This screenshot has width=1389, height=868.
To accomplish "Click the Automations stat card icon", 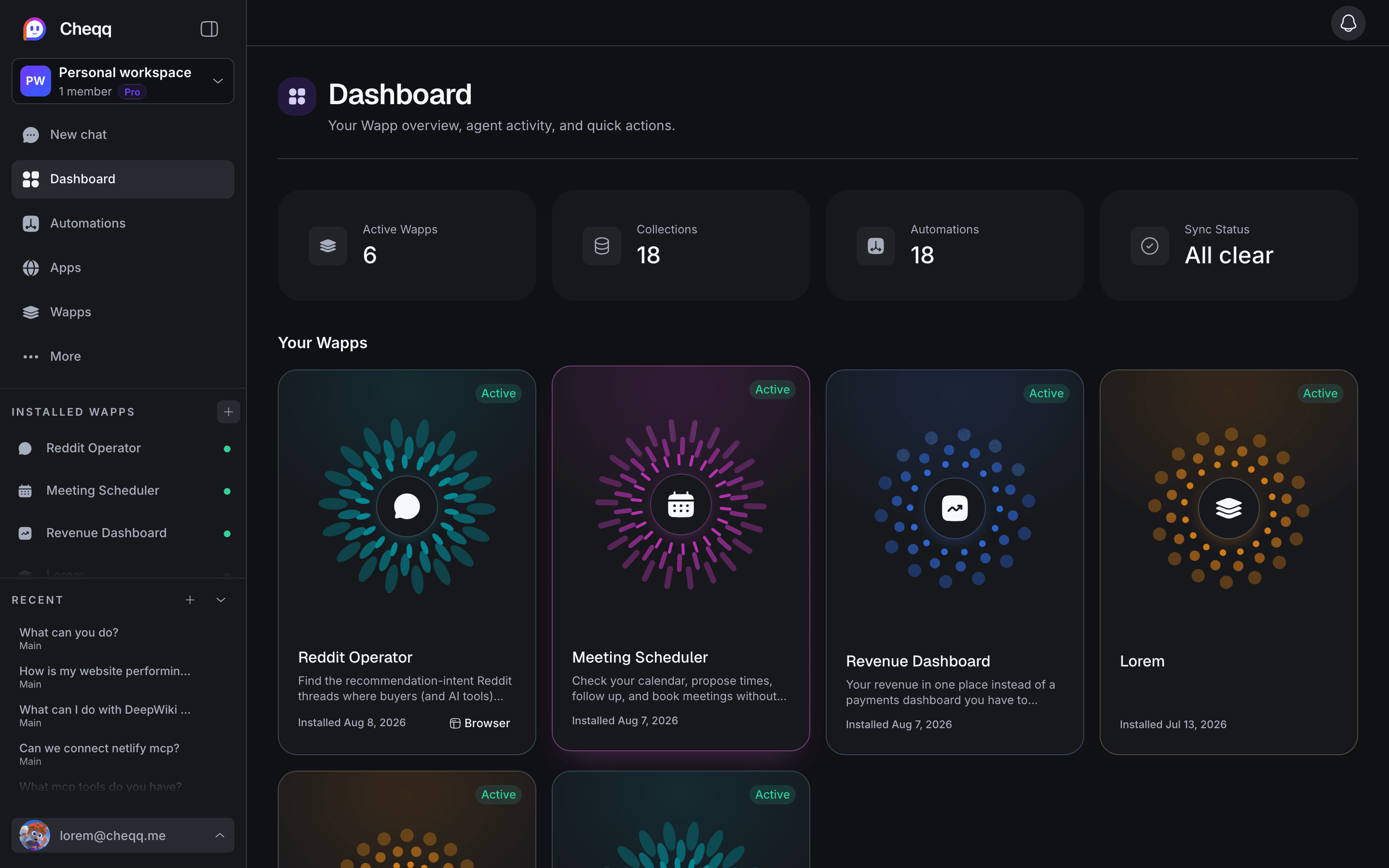I will [x=875, y=246].
